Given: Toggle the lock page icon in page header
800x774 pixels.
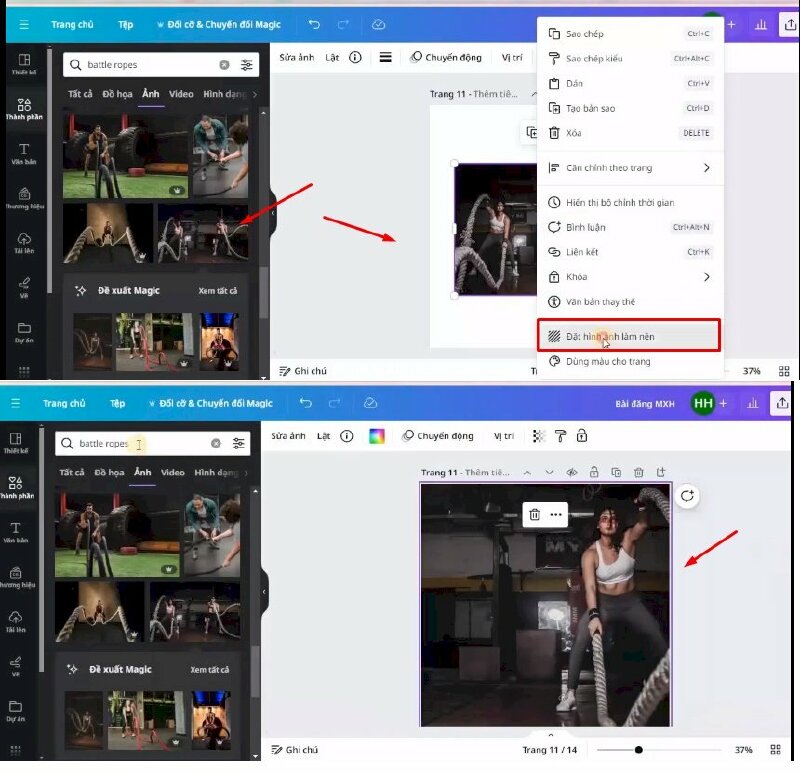Looking at the screenshot, I should (x=594, y=472).
